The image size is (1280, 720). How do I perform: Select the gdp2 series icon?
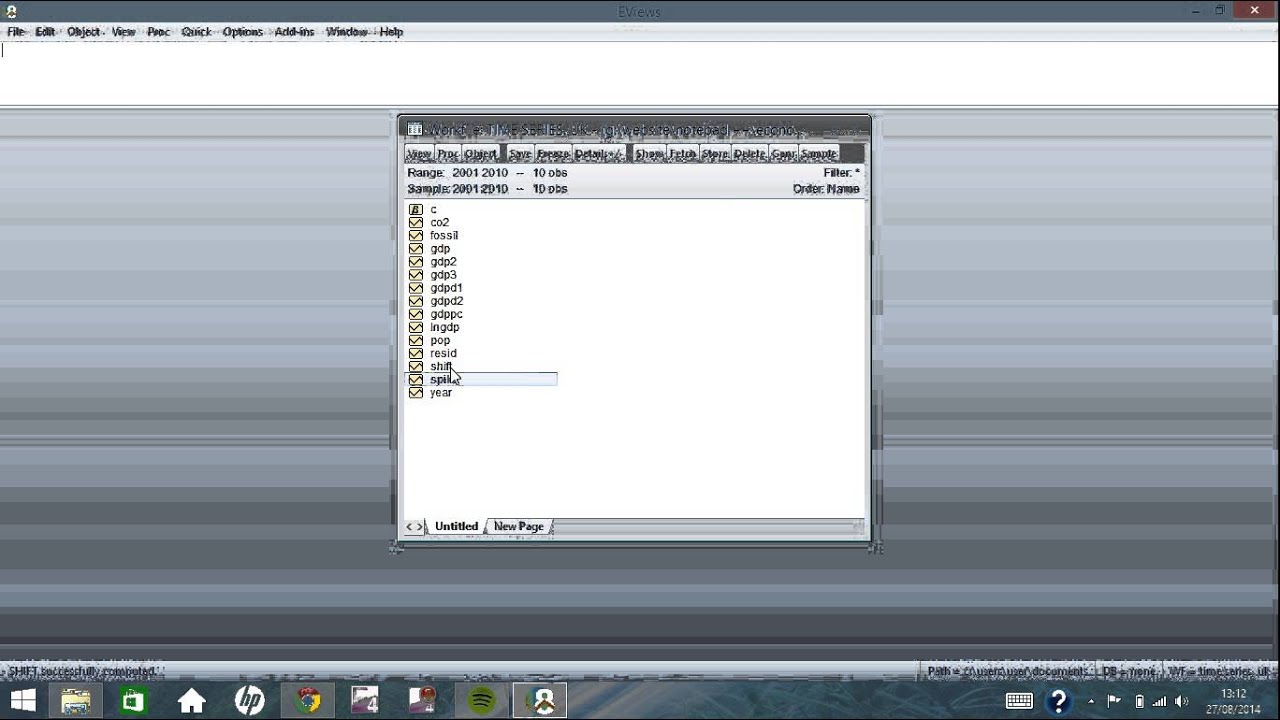click(416, 261)
